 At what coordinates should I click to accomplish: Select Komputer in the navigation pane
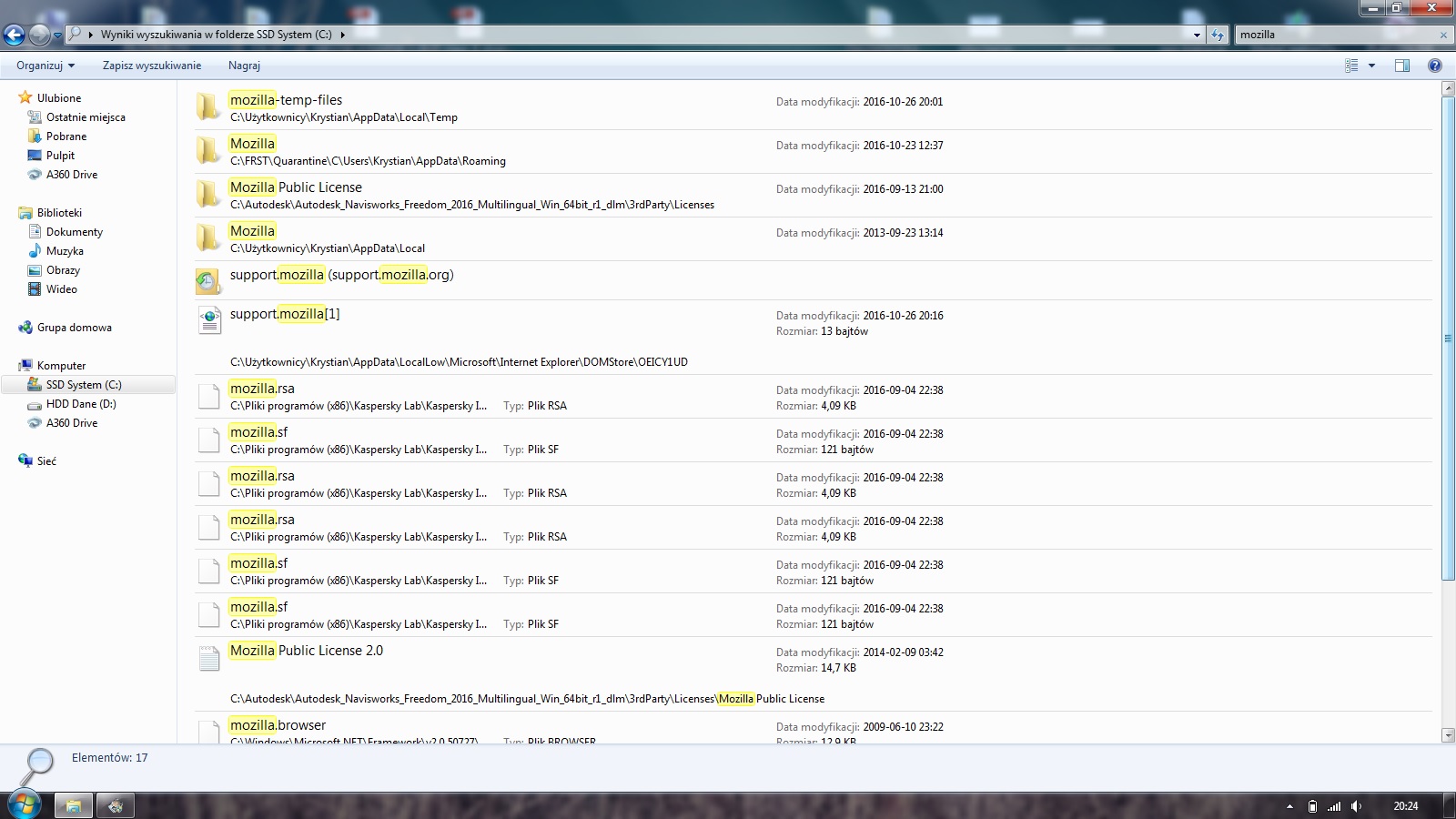pyautogui.click(x=61, y=366)
